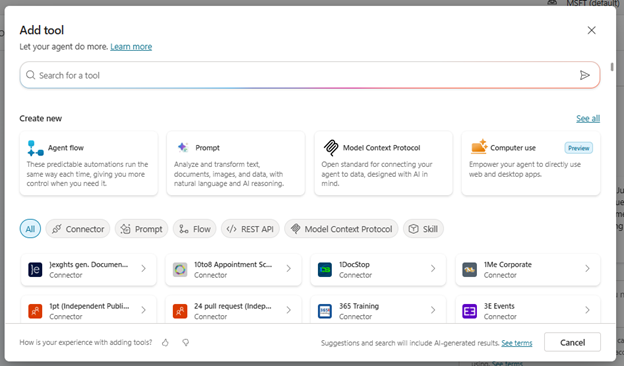Screen dimensions: 624x366
Task: Click the thumbs up feedback icon
Action: point(165,343)
